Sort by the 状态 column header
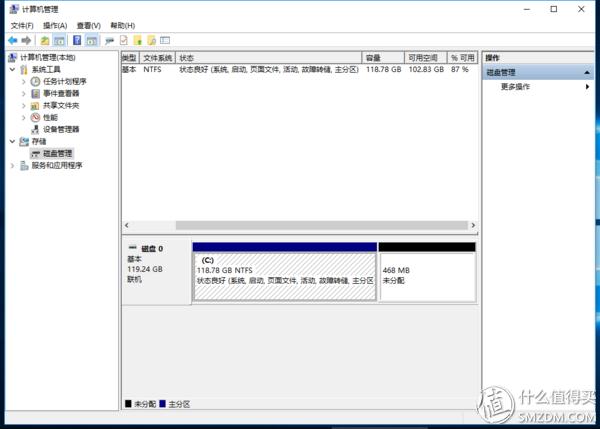The height and width of the screenshot is (429, 600). pyautogui.click(x=269, y=58)
